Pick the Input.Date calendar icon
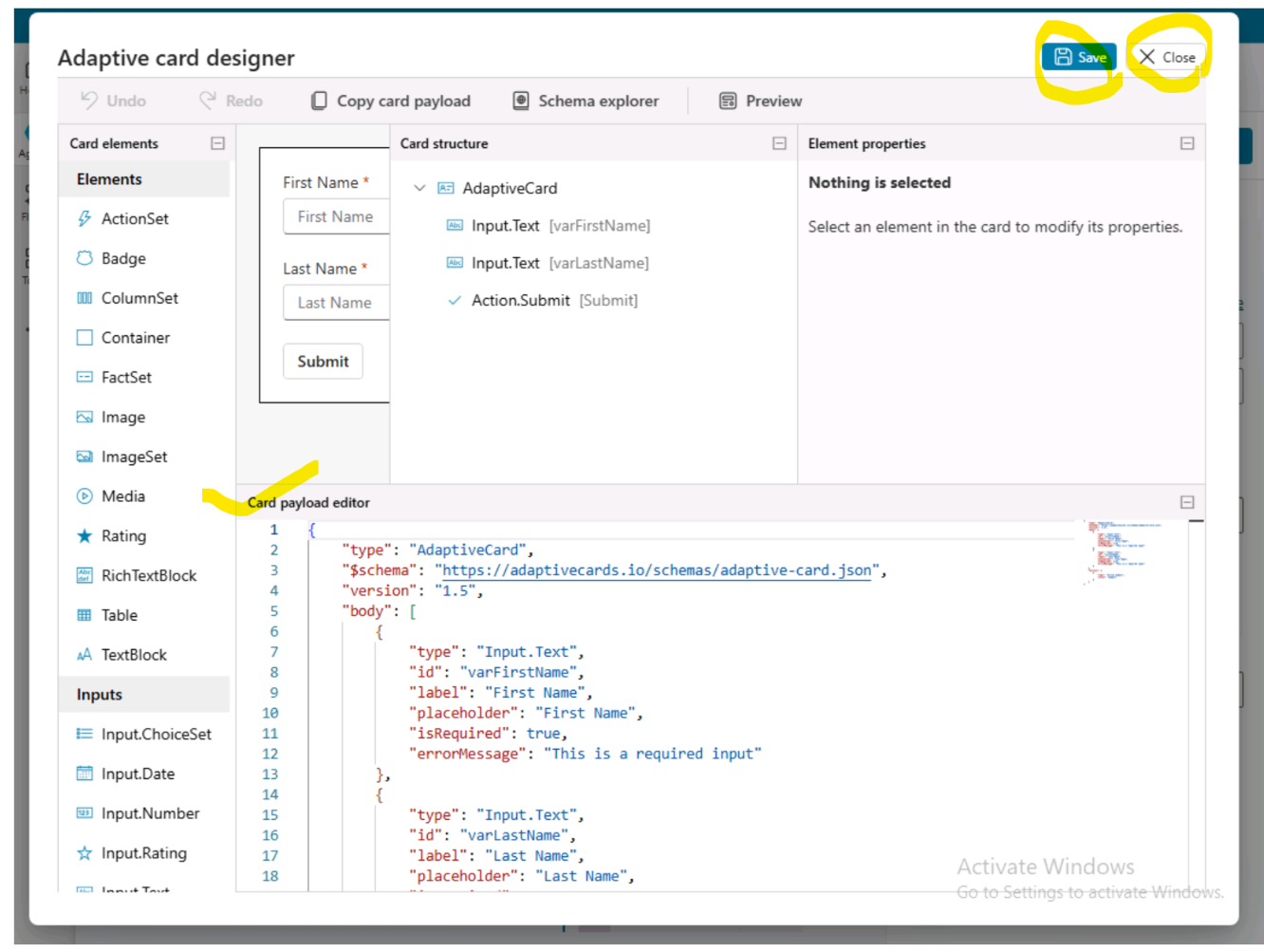 tap(84, 774)
